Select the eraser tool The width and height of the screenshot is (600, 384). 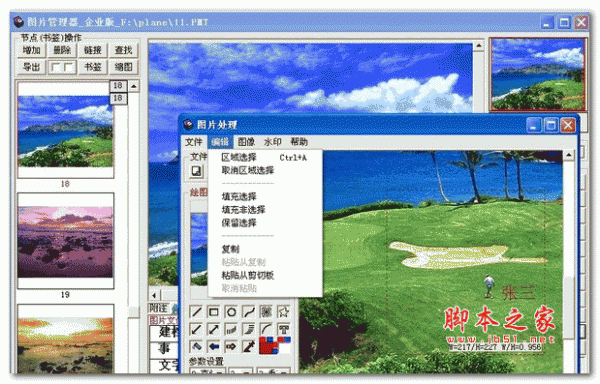tap(196, 347)
